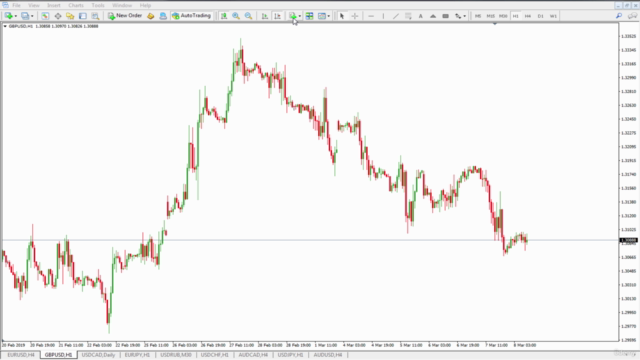
Task: Expand the Profiles dropdown arrow
Action: pos(32,16)
